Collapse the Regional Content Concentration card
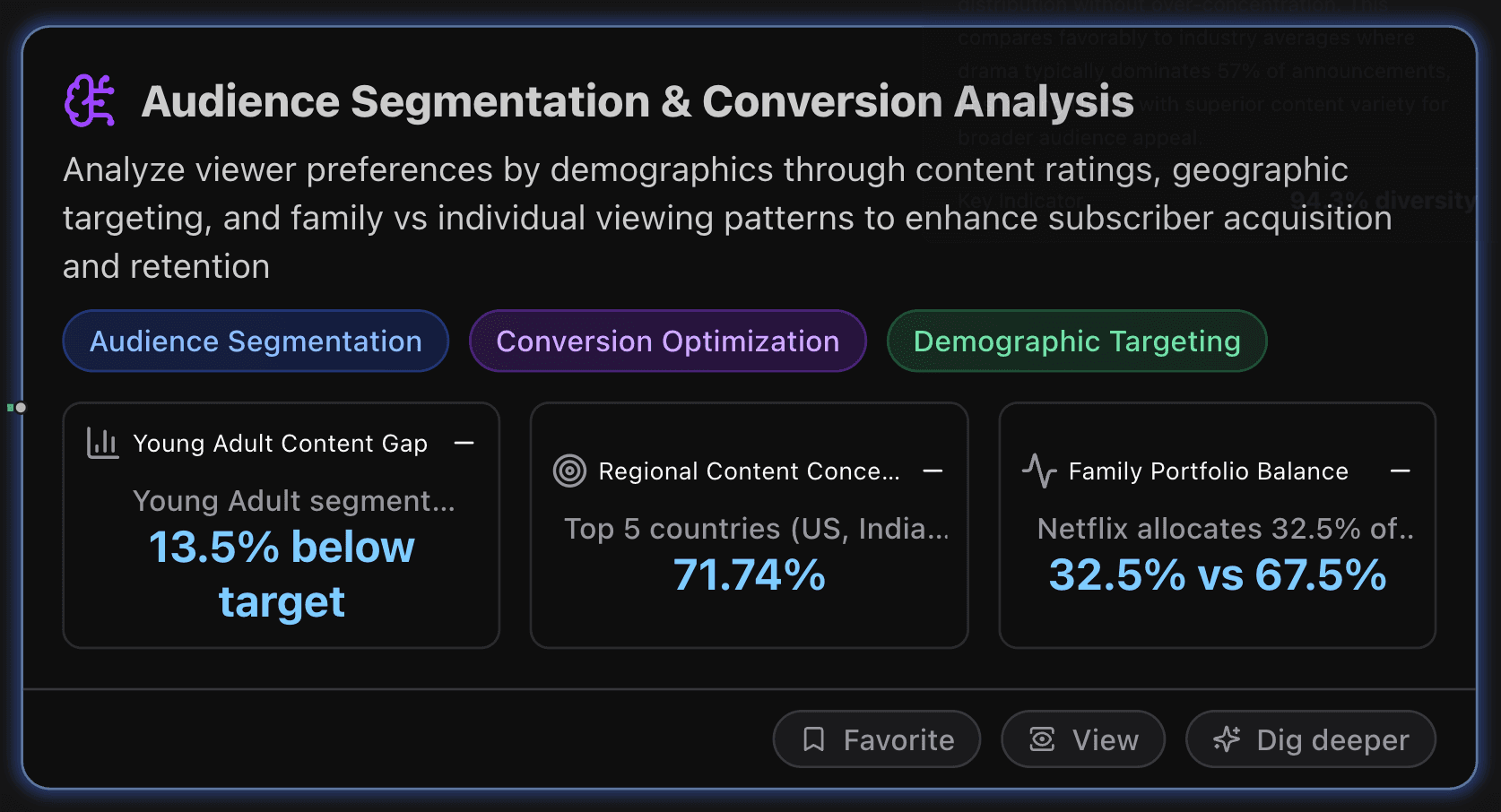Viewport: 1501px width, 812px height. pos(933,469)
